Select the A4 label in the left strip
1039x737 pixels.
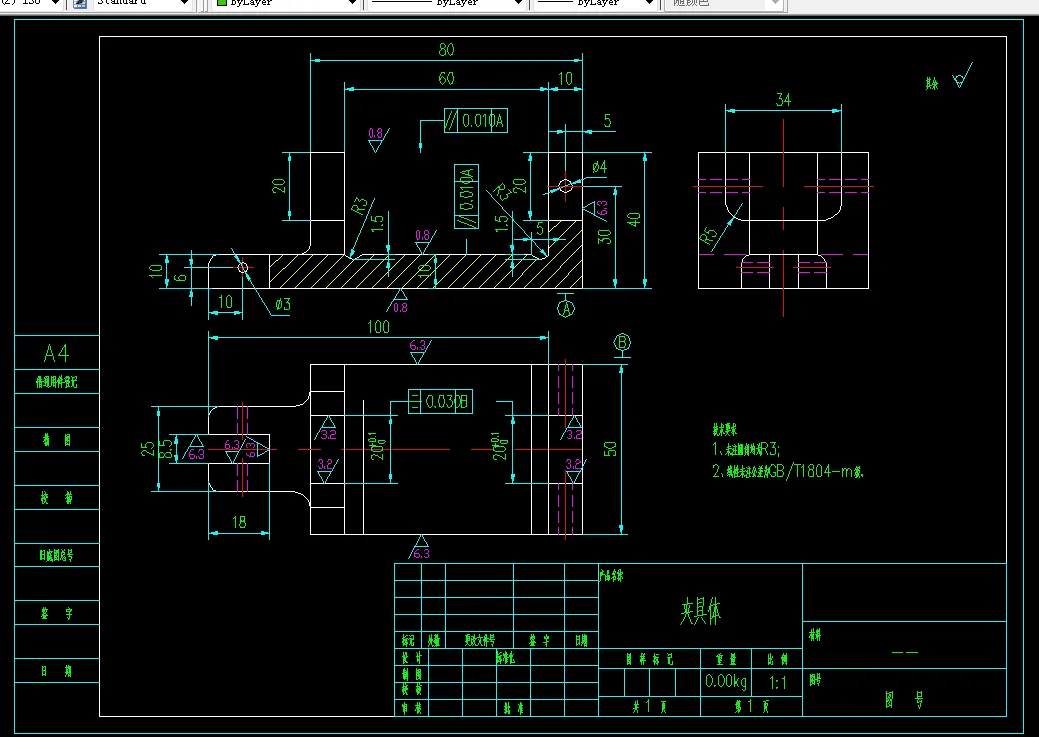(55, 353)
